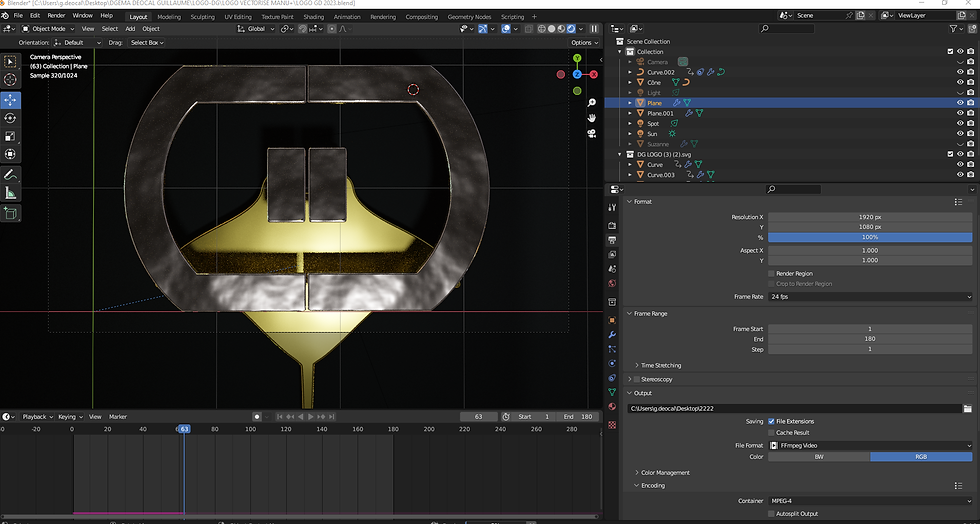The height and width of the screenshot is (524, 980).
Task: Click the Add Cube tool icon
Action: [11, 213]
